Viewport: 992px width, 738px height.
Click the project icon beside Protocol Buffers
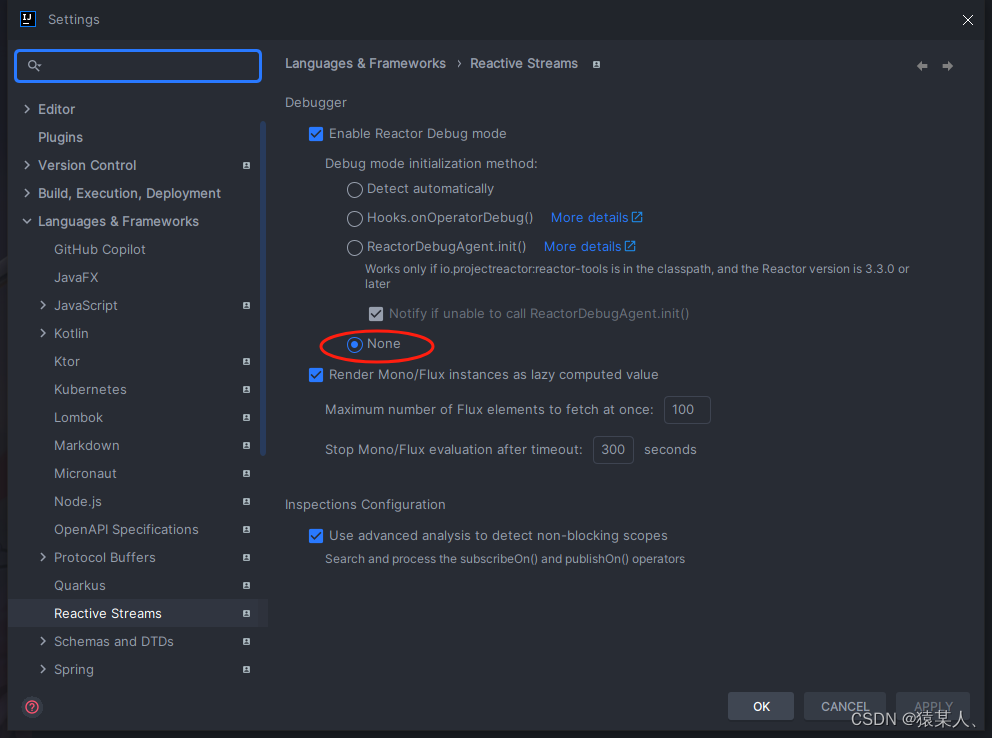(x=246, y=557)
